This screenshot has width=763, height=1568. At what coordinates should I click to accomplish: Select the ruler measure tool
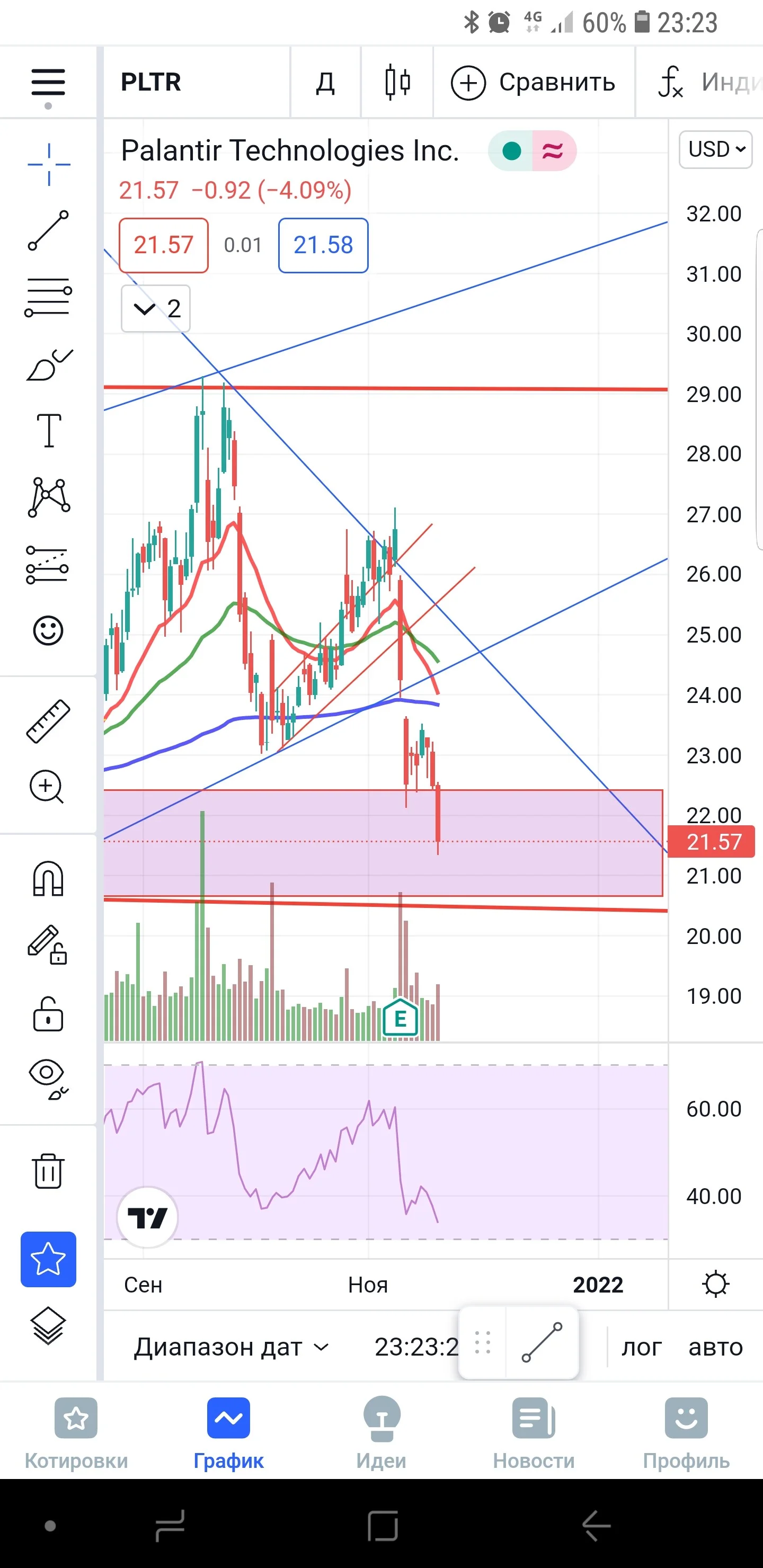click(48, 721)
